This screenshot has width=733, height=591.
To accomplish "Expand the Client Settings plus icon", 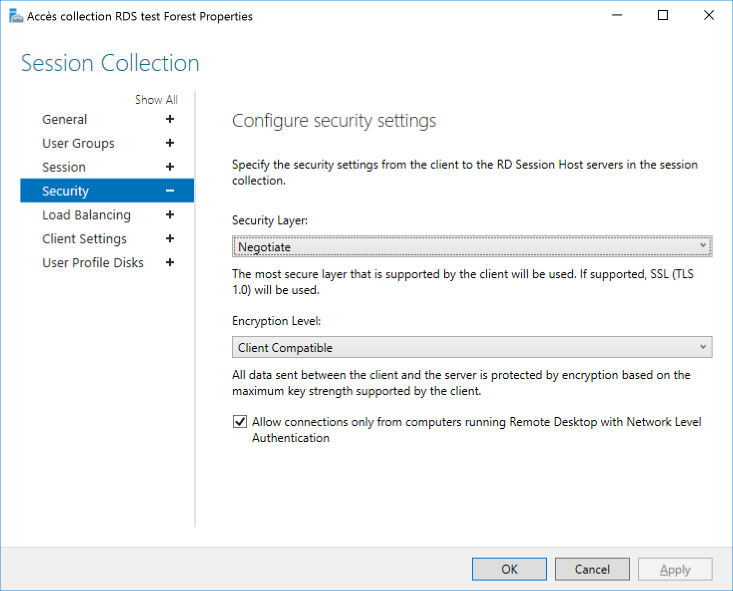I will point(170,238).
